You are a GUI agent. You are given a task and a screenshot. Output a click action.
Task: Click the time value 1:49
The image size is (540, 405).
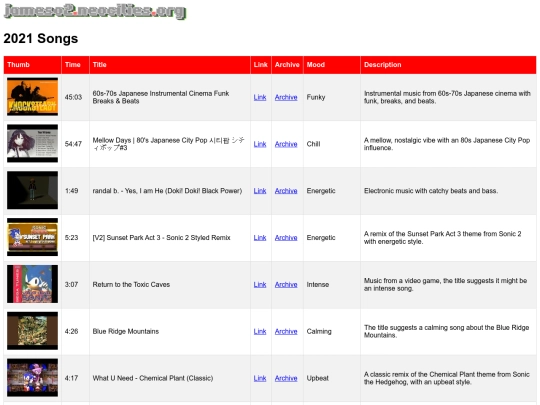(x=72, y=191)
